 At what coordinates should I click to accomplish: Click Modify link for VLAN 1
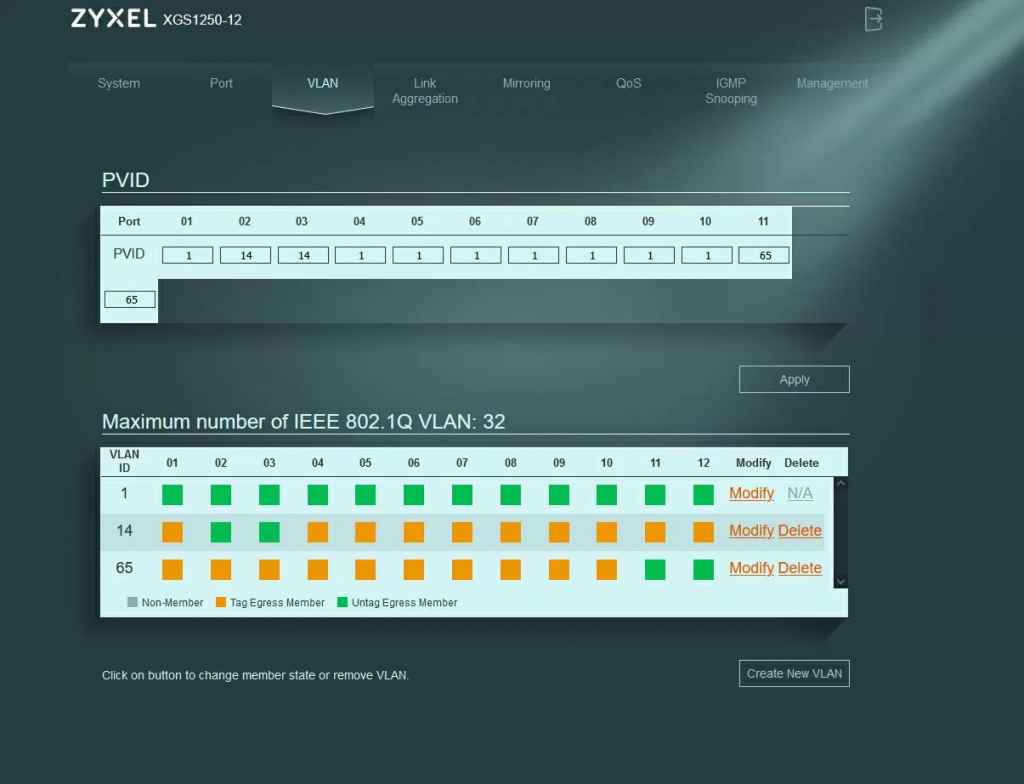click(751, 493)
